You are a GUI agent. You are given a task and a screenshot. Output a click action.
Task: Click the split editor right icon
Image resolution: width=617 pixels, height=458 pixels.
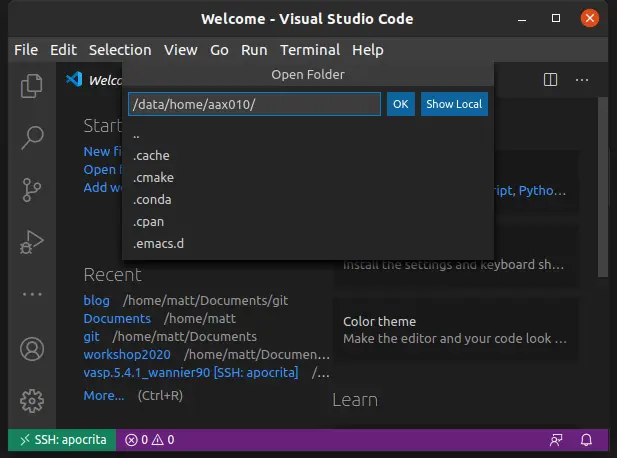click(550, 80)
